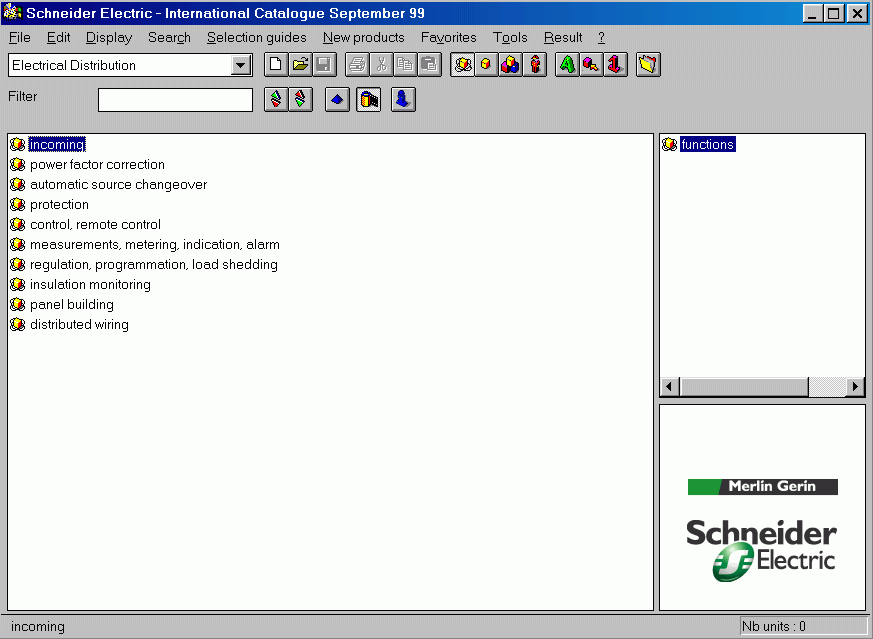Select distributed wiring item
Image resolution: width=873 pixels, height=639 pixels.
[x=79, y=325]
